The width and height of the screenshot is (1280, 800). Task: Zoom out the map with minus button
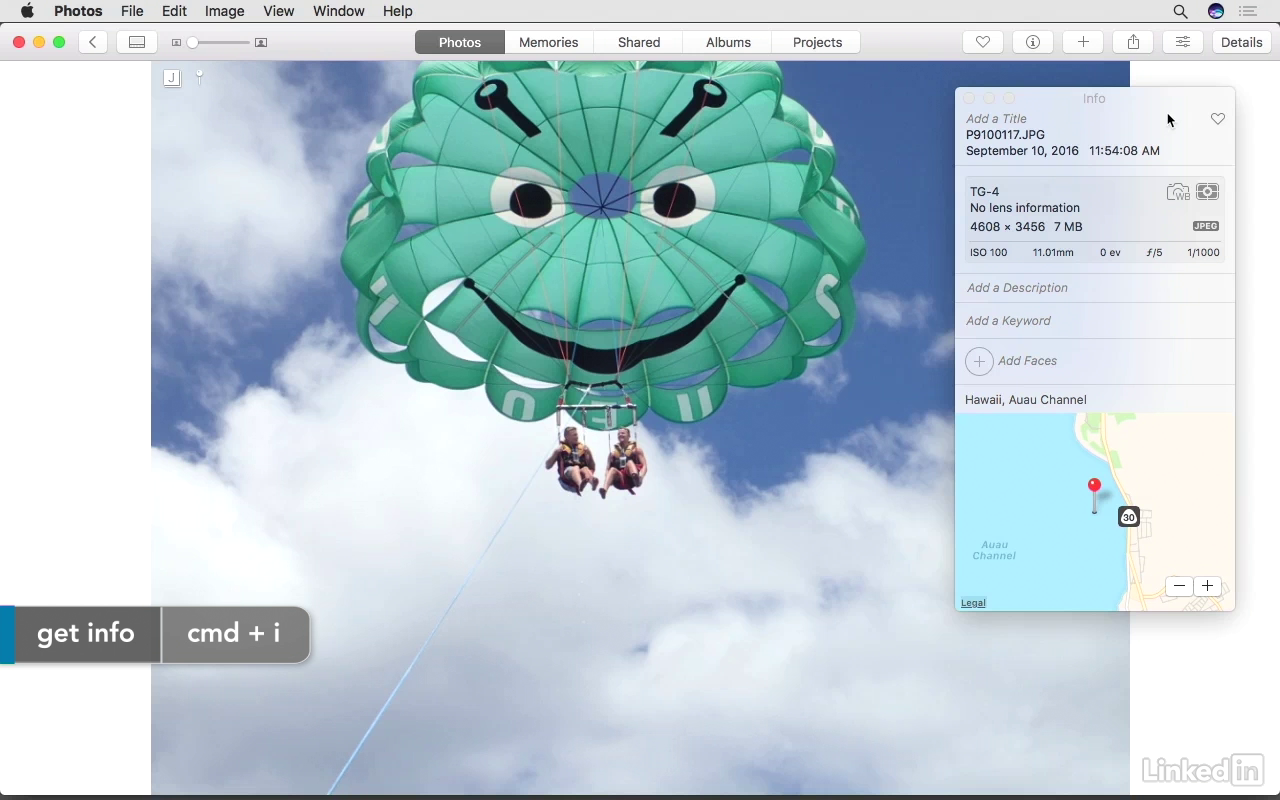tap(1179, 586)
